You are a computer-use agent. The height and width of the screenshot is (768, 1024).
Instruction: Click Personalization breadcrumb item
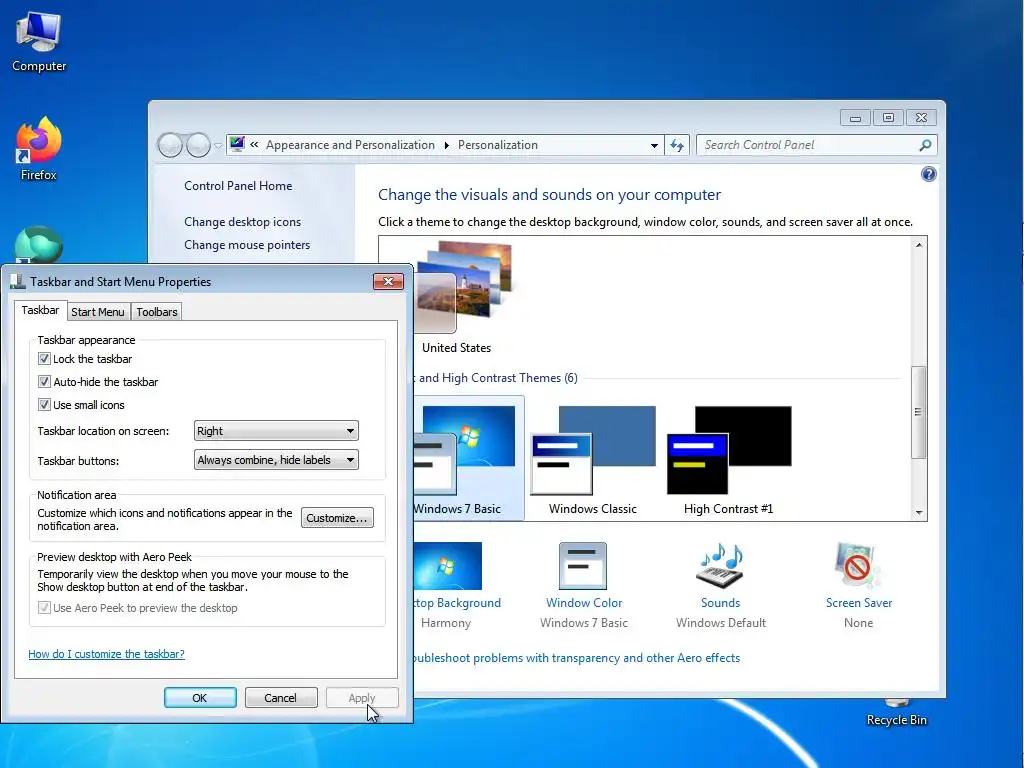tap(498, 145)
